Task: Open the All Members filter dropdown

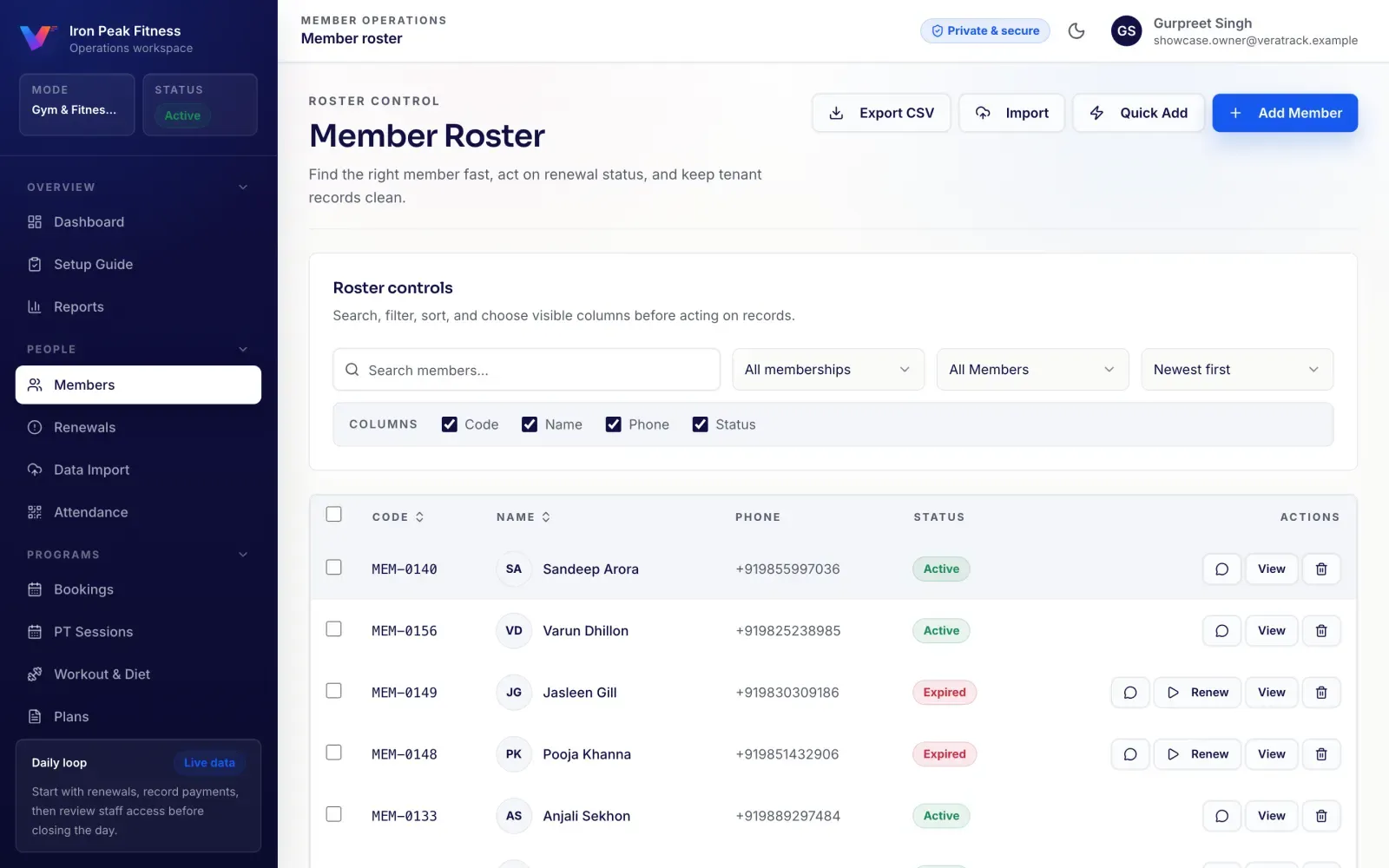Action: click(x=1032, y=370)
